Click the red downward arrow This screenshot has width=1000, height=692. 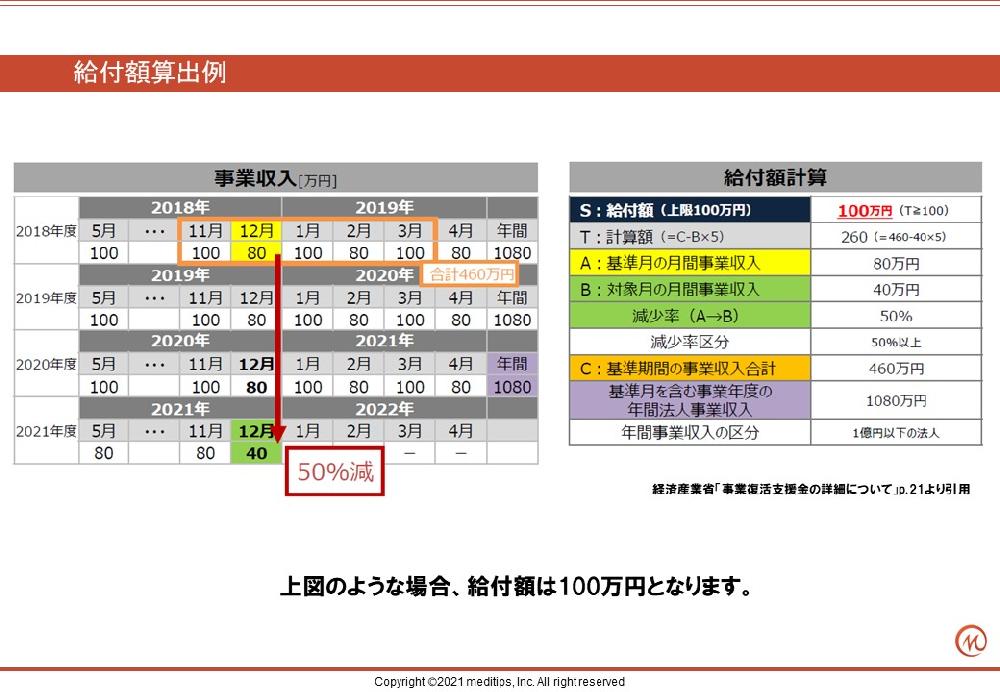pyautogui.click(x=277, y=350)
